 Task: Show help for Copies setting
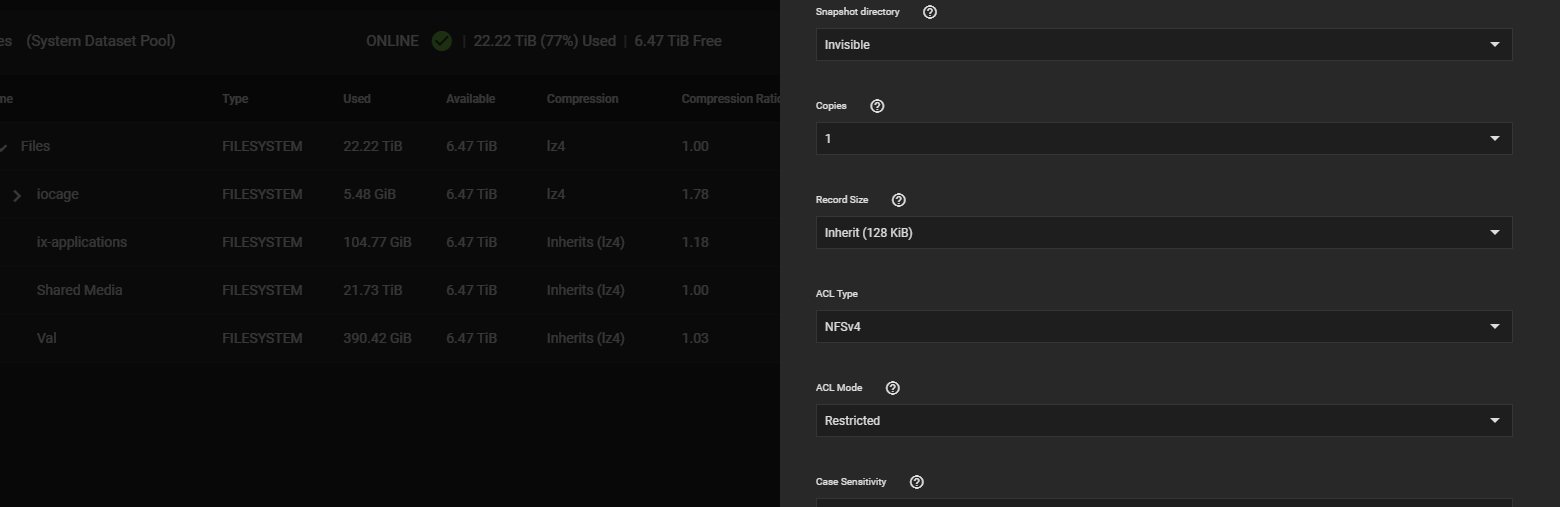(x=877, y=106)
